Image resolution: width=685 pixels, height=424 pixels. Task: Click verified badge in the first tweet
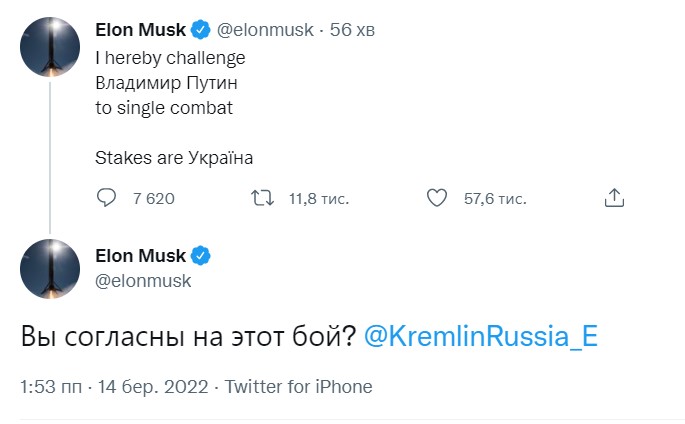[x=199, y=29]
